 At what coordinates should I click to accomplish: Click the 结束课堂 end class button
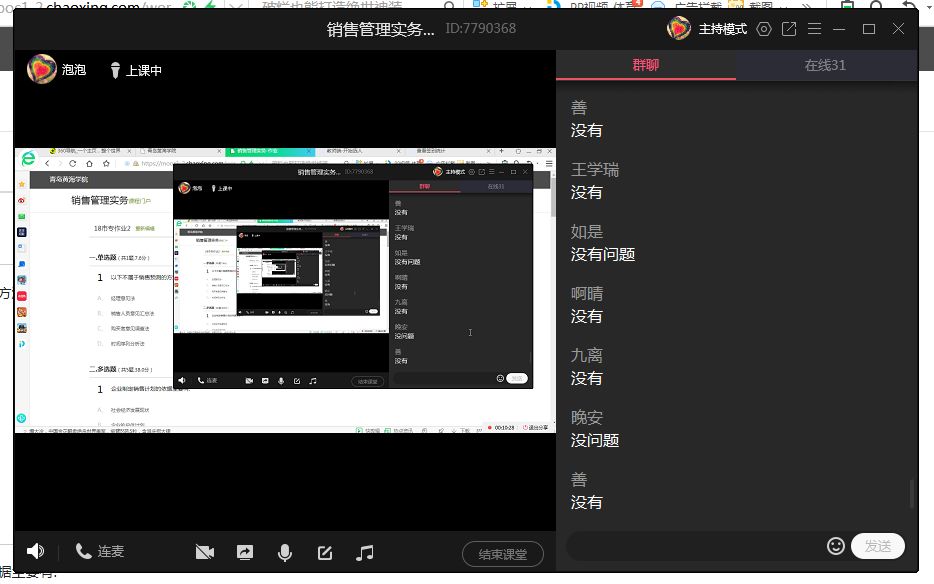point(503,554)
